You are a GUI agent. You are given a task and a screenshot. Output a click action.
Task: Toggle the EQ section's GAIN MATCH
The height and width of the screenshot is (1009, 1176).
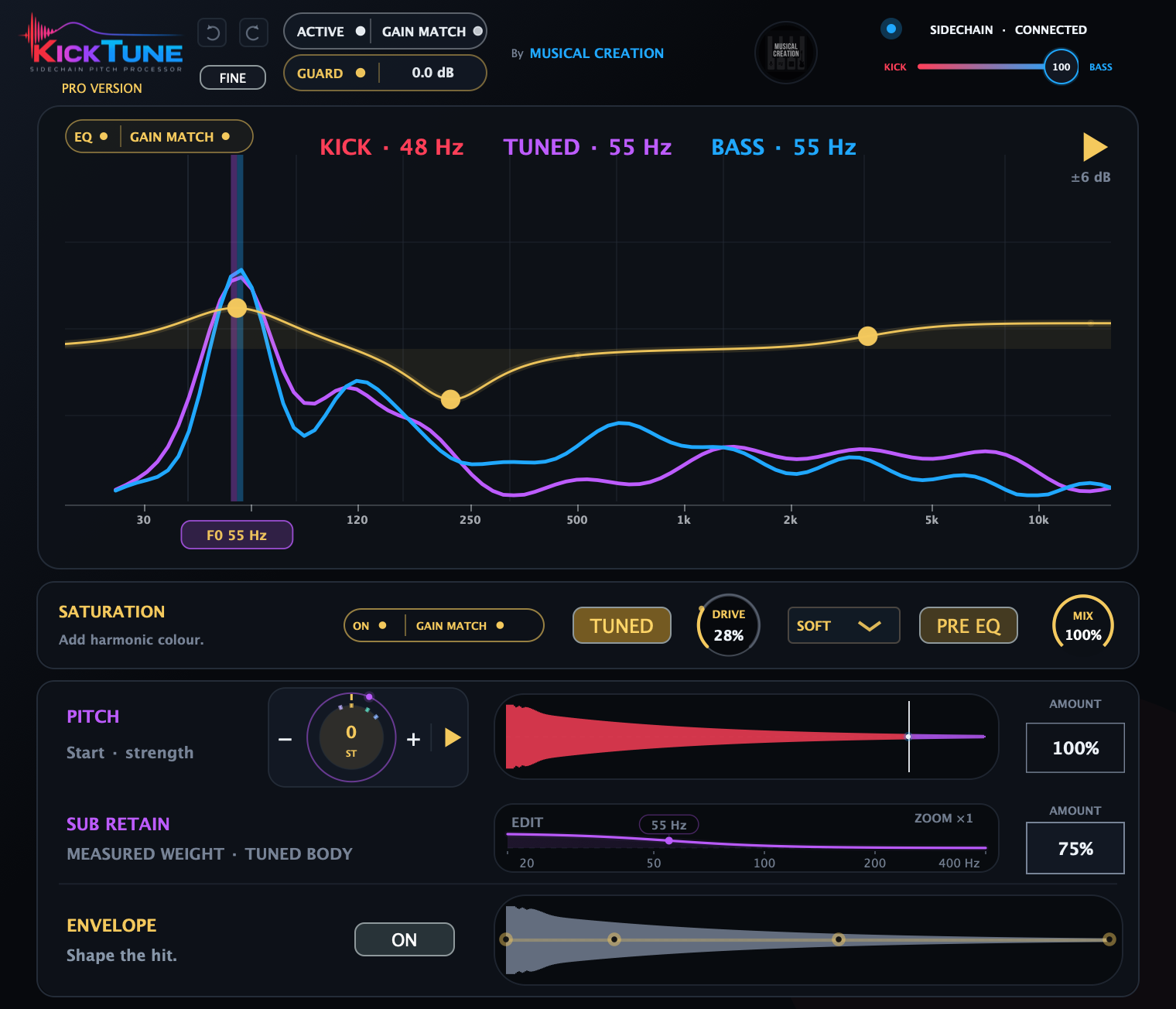tap(179, 137)
